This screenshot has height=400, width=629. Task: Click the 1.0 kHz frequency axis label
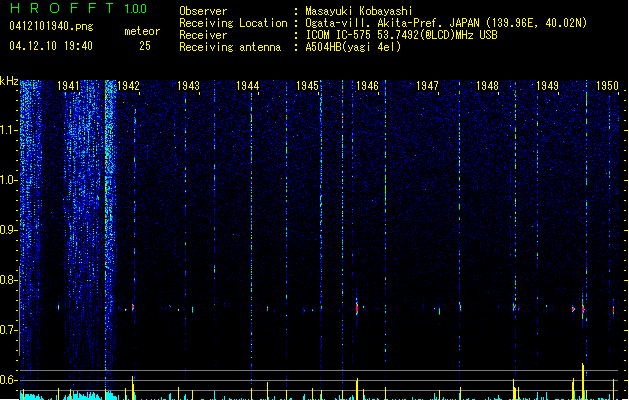coord(9,180)
